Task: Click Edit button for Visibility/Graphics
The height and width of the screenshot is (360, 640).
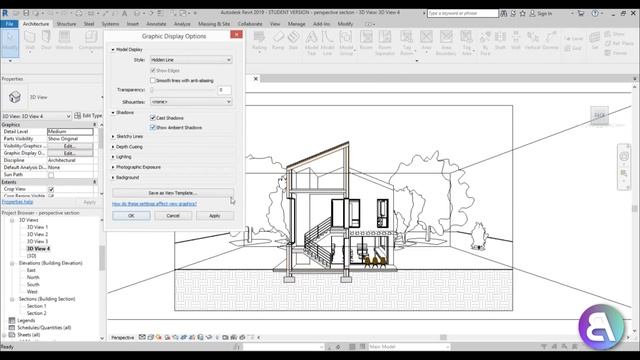Action: point(70,146)
